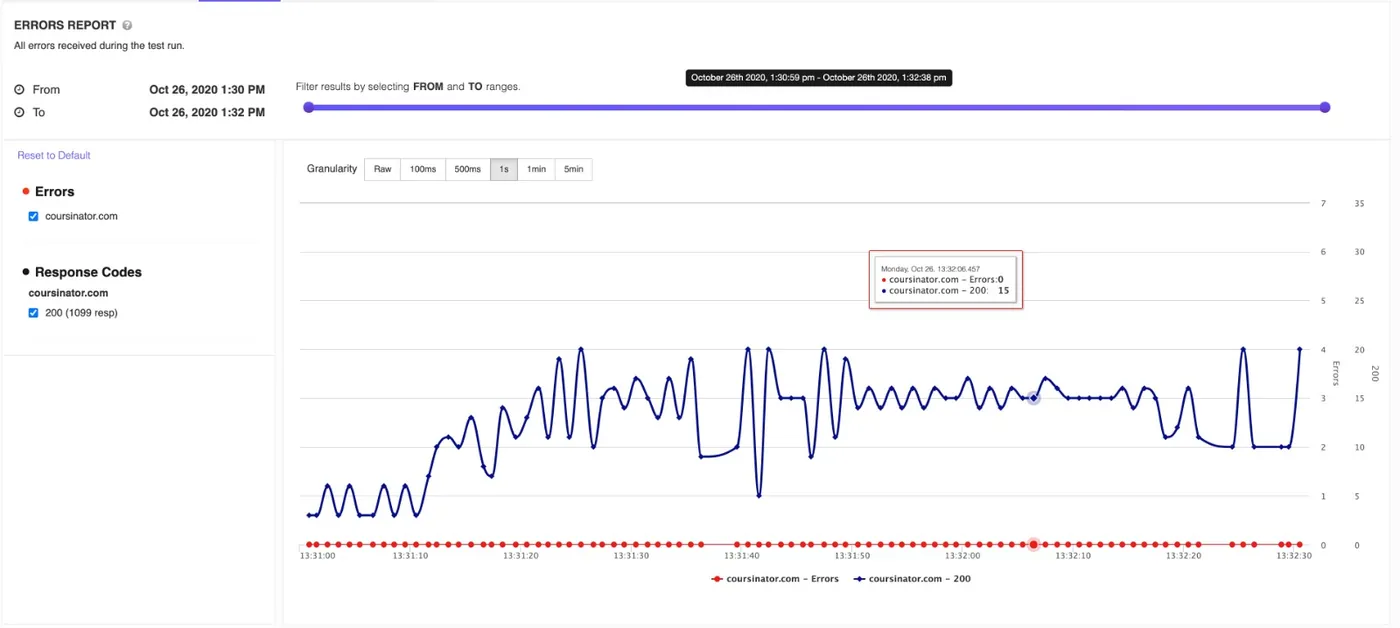
Task: Click the 13:31:10 x-axis label
Action: (411, 556)
